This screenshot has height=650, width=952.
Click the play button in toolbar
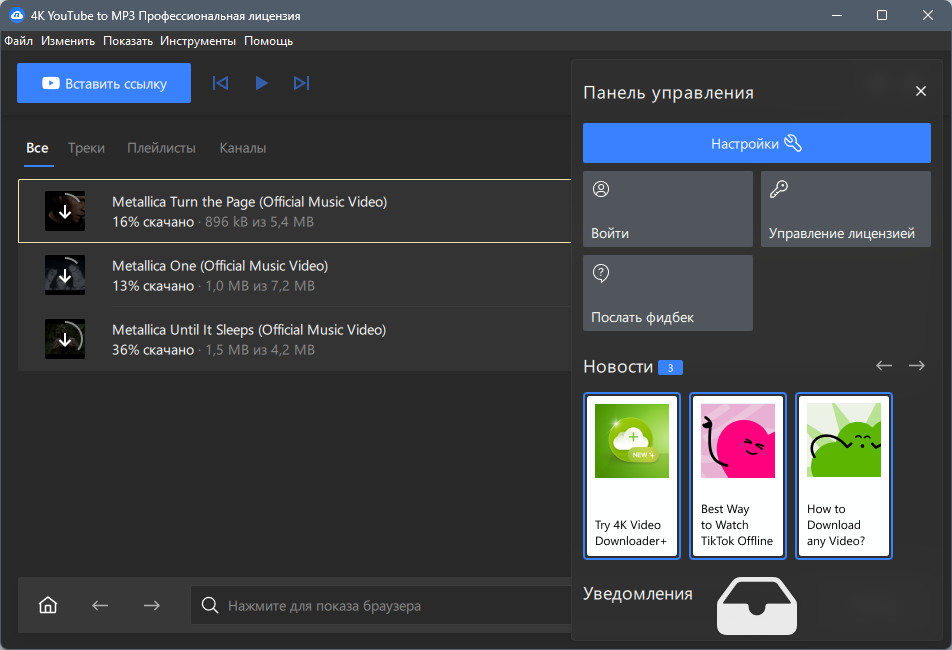pos(262,83)
